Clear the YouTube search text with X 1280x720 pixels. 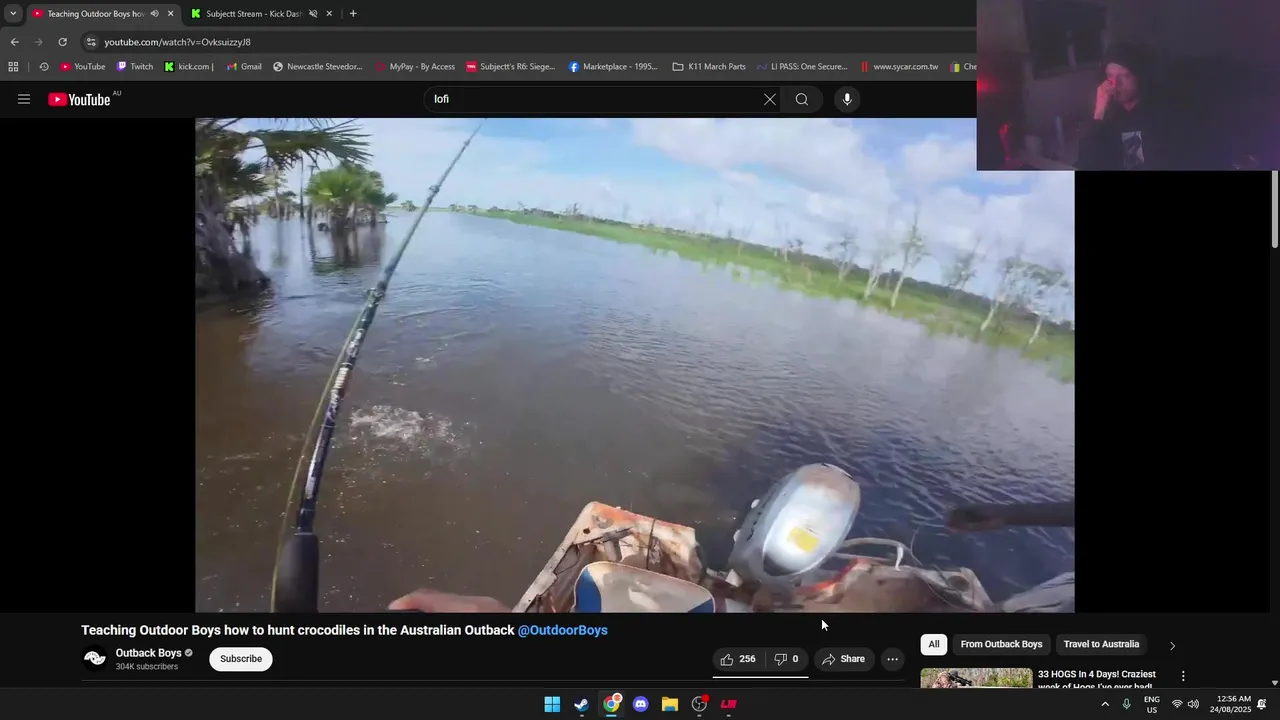[769, 99]
